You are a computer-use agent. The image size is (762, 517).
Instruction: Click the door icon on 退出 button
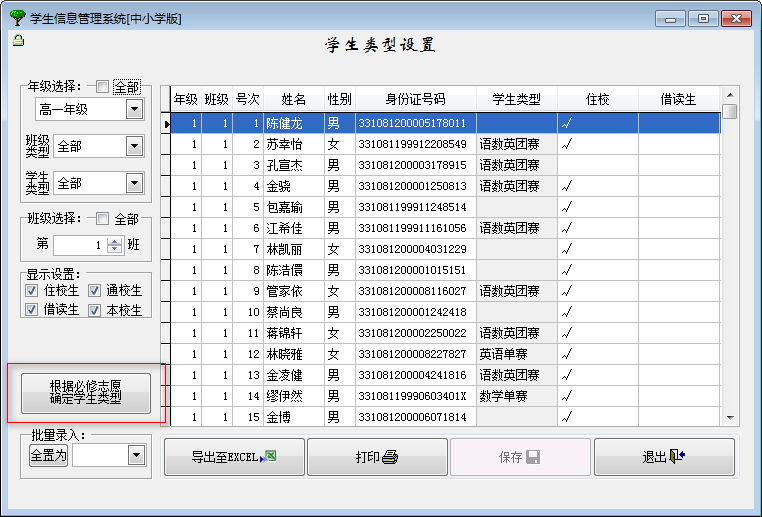(x=677, y=457)
